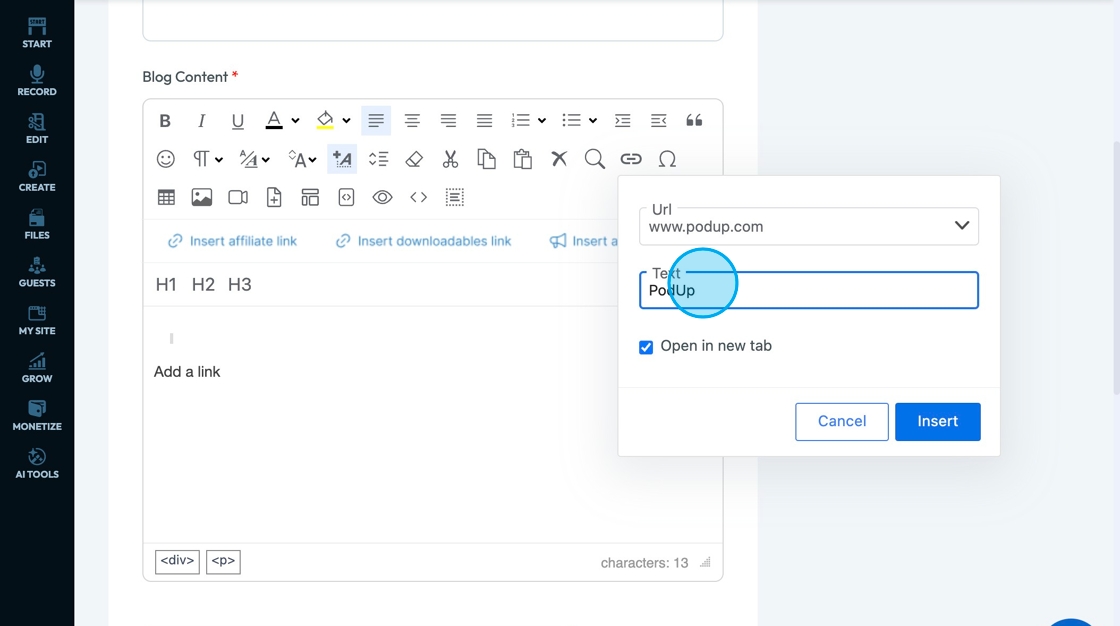1120x626 pixels.
Task: Apply the current text color
Action: 274,121
